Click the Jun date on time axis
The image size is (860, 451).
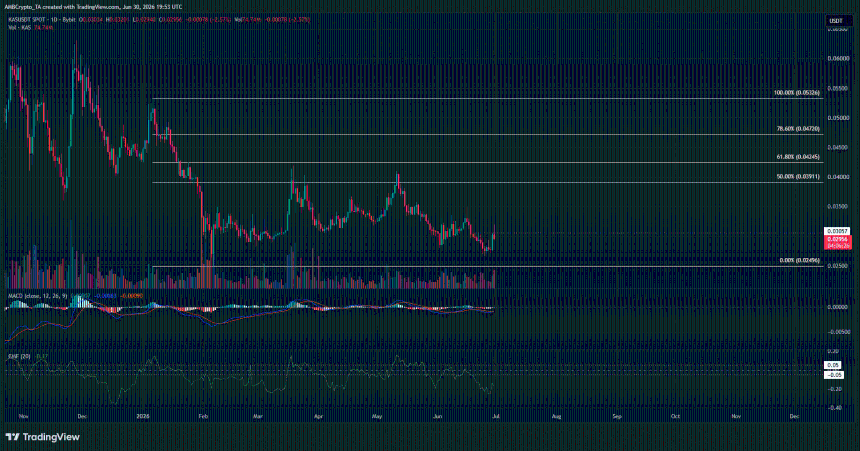[437, 416]
